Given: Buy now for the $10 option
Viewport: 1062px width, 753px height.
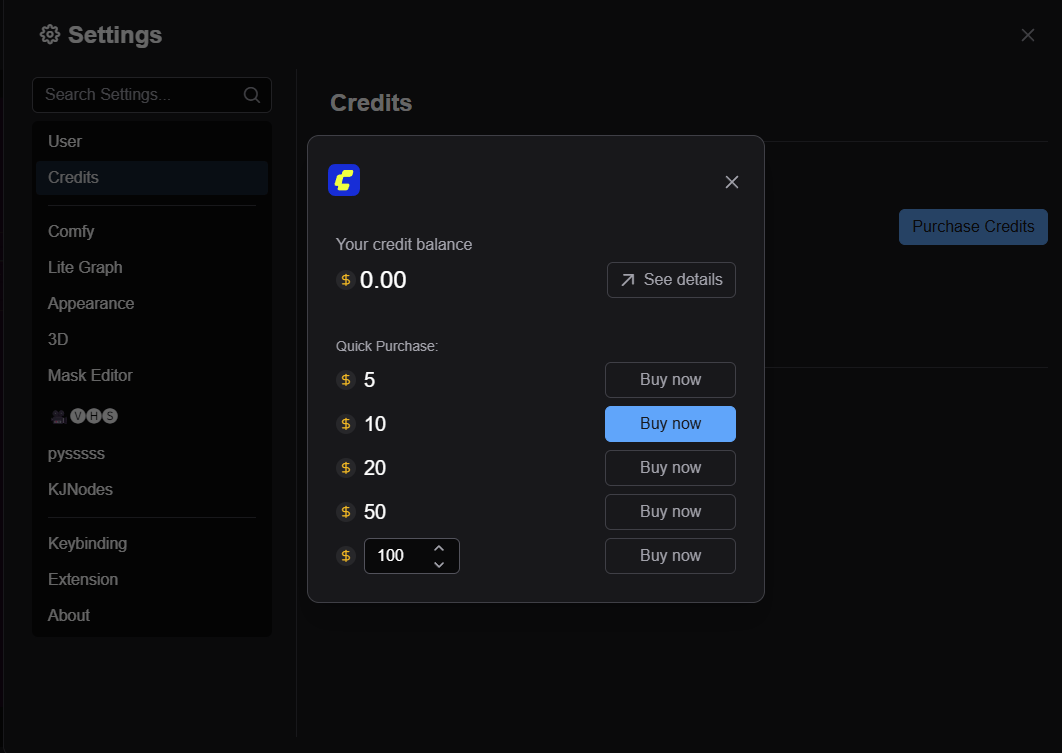Looking at the screenshot, I should click(670, 423).
